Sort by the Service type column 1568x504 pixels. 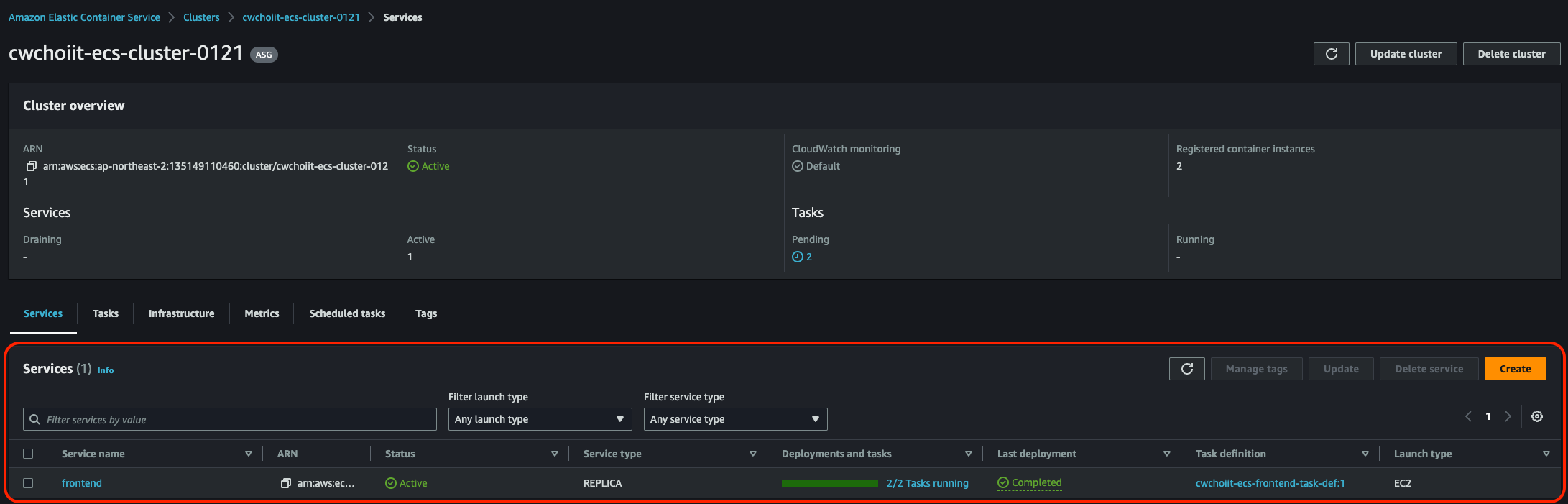click(x=752, y=454)
